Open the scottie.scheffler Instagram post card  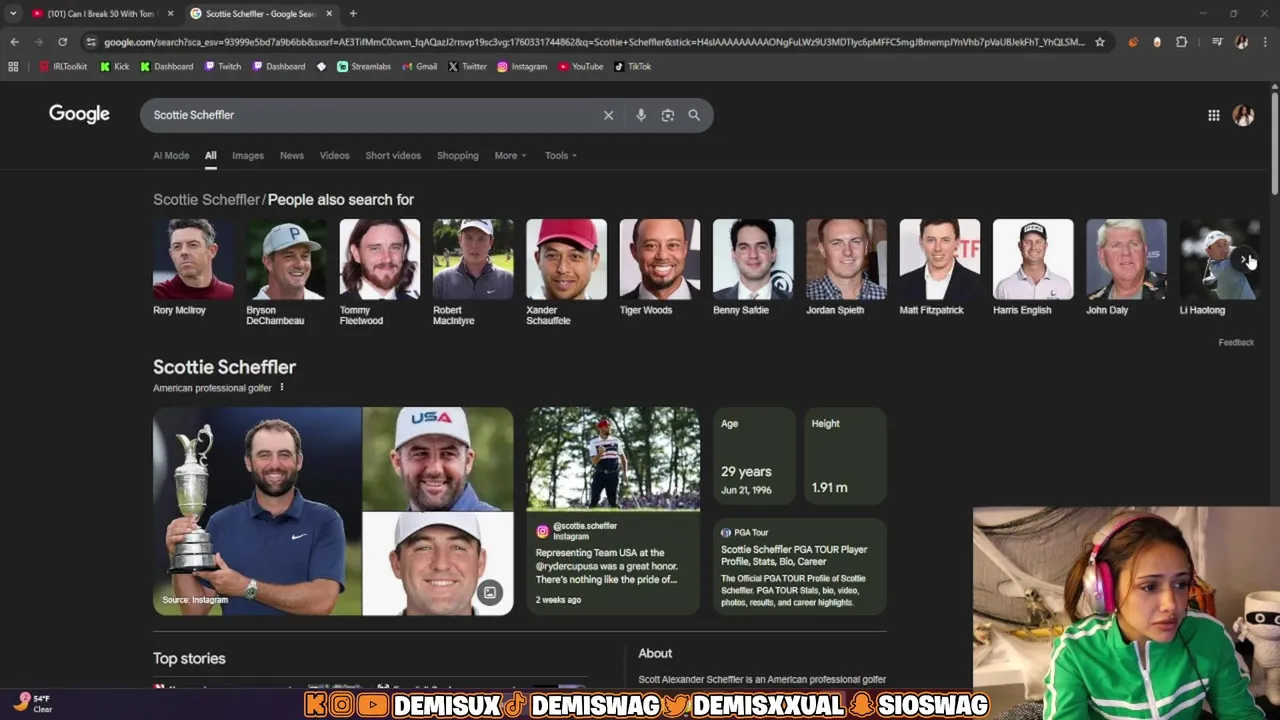click(x=613, y=511)
